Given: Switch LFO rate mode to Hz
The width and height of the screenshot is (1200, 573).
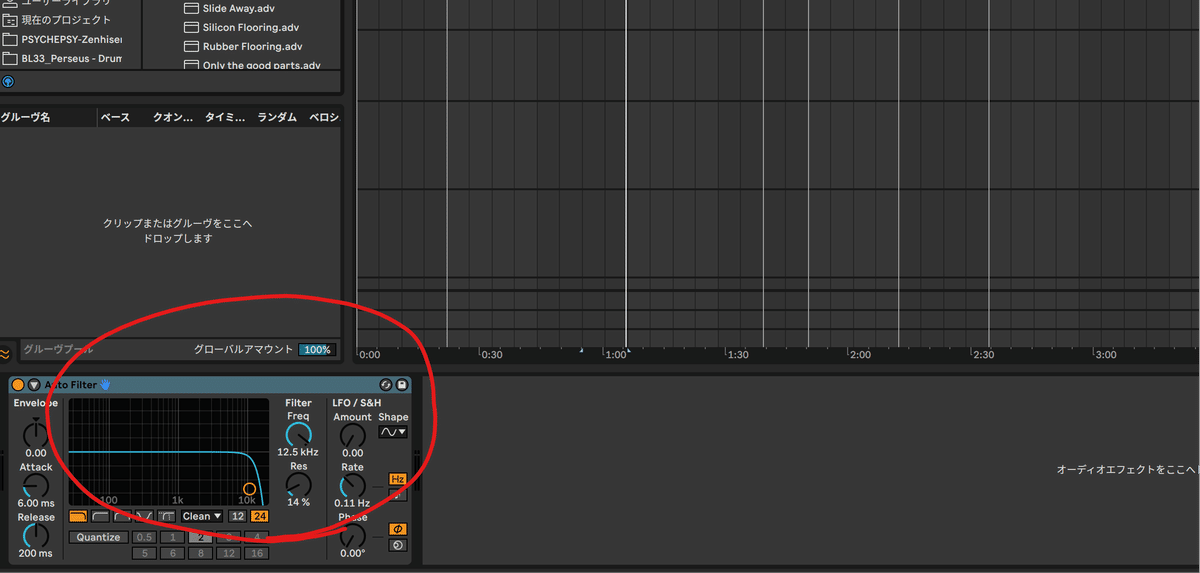Looking at the screenshot, I should (397, 479).
